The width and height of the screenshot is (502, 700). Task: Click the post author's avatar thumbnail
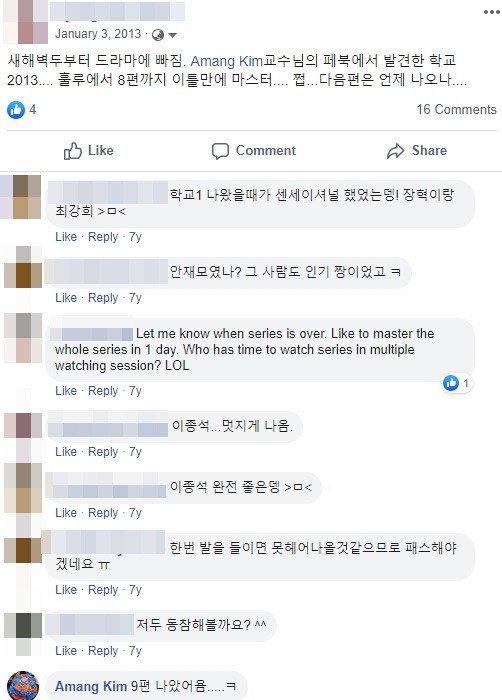(x=25, y=21)
